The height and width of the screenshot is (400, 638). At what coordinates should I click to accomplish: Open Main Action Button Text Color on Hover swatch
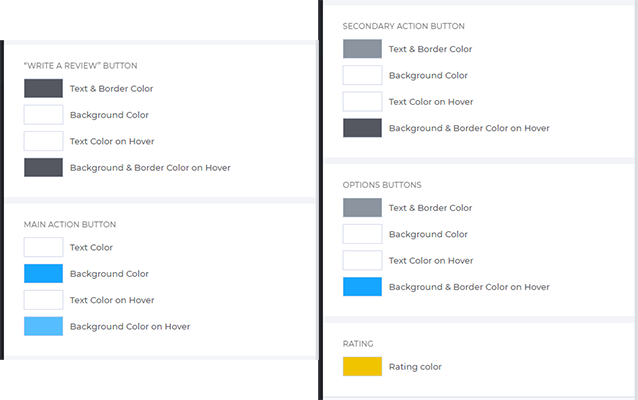[x=44, y=300]
